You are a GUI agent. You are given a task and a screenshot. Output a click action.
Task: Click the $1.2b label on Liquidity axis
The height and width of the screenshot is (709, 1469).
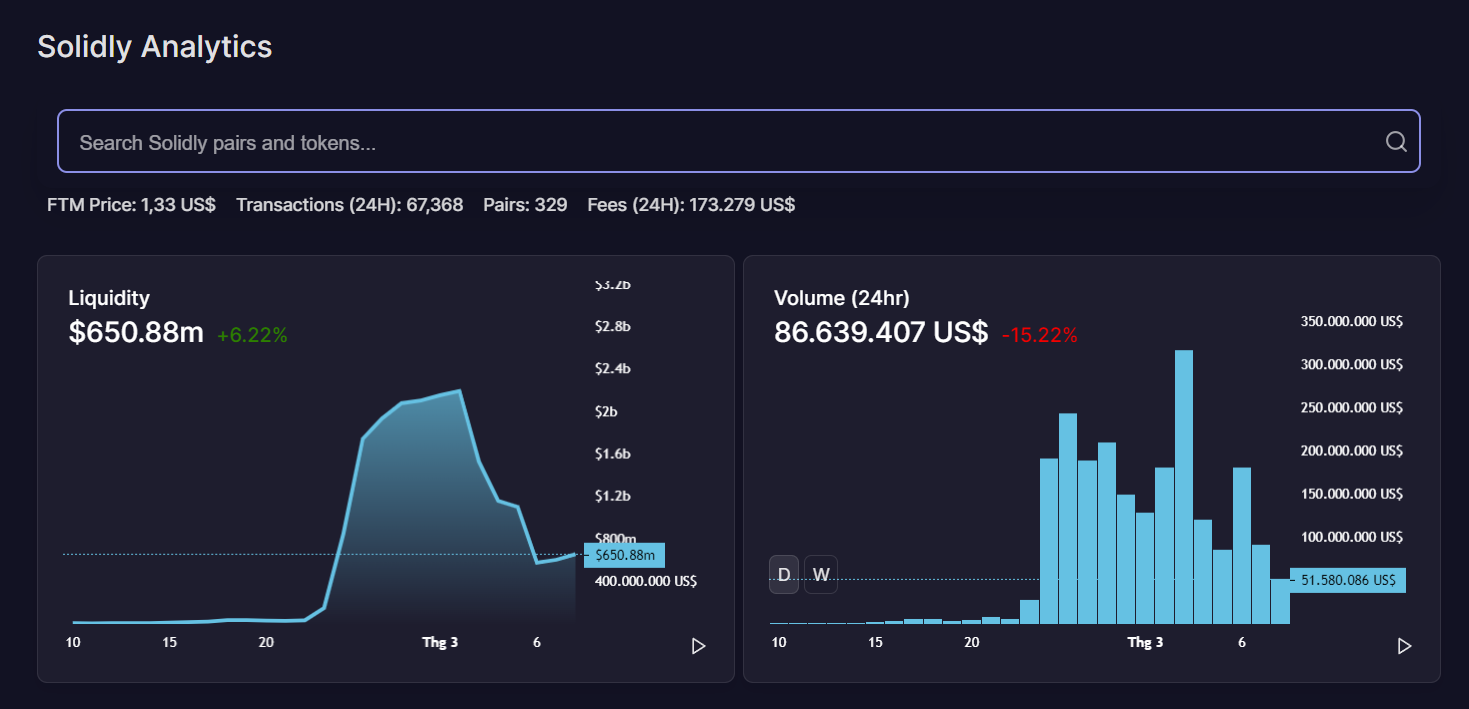coord(613,496)
